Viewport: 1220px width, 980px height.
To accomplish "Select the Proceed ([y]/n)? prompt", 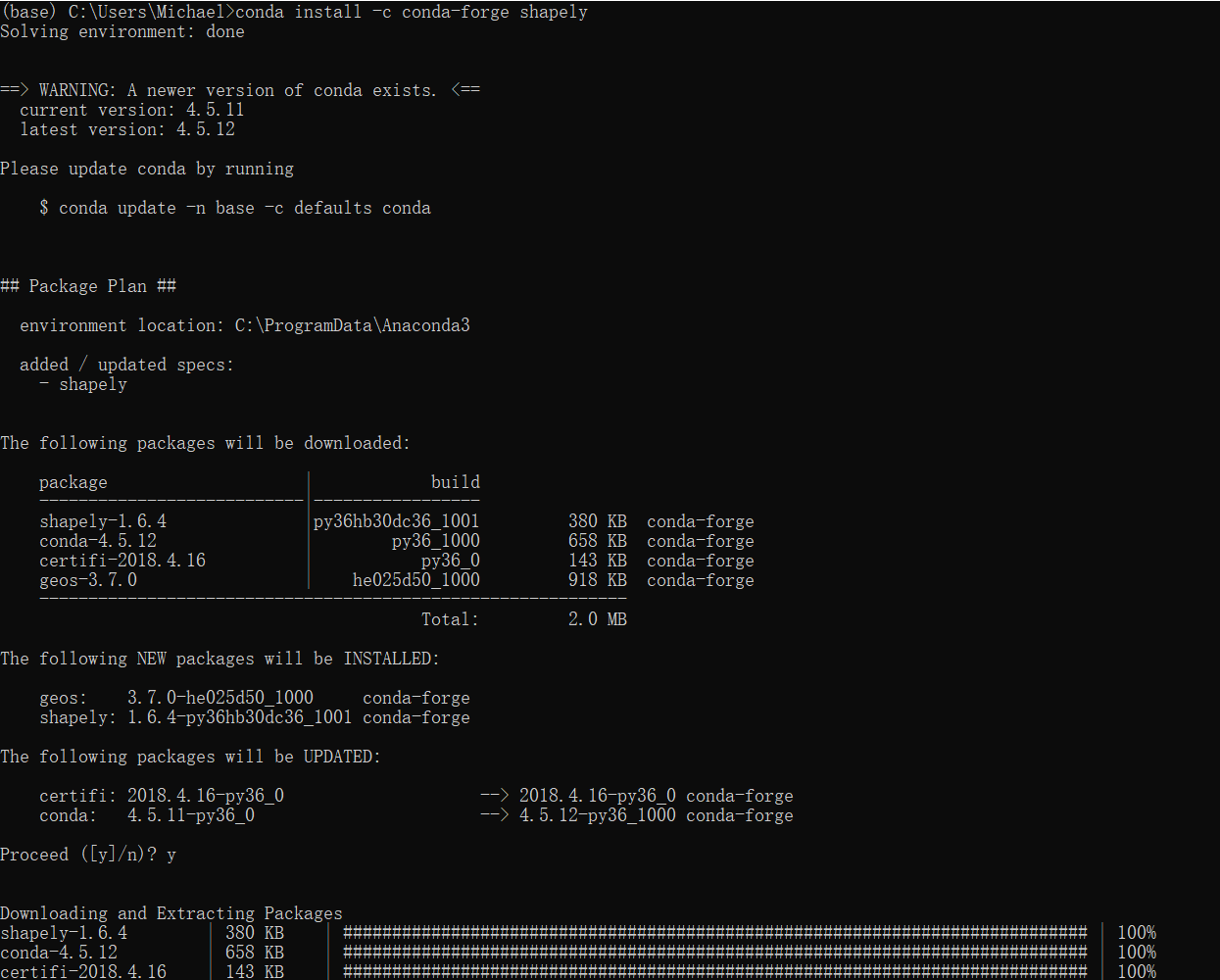I will tap(76, 854).
